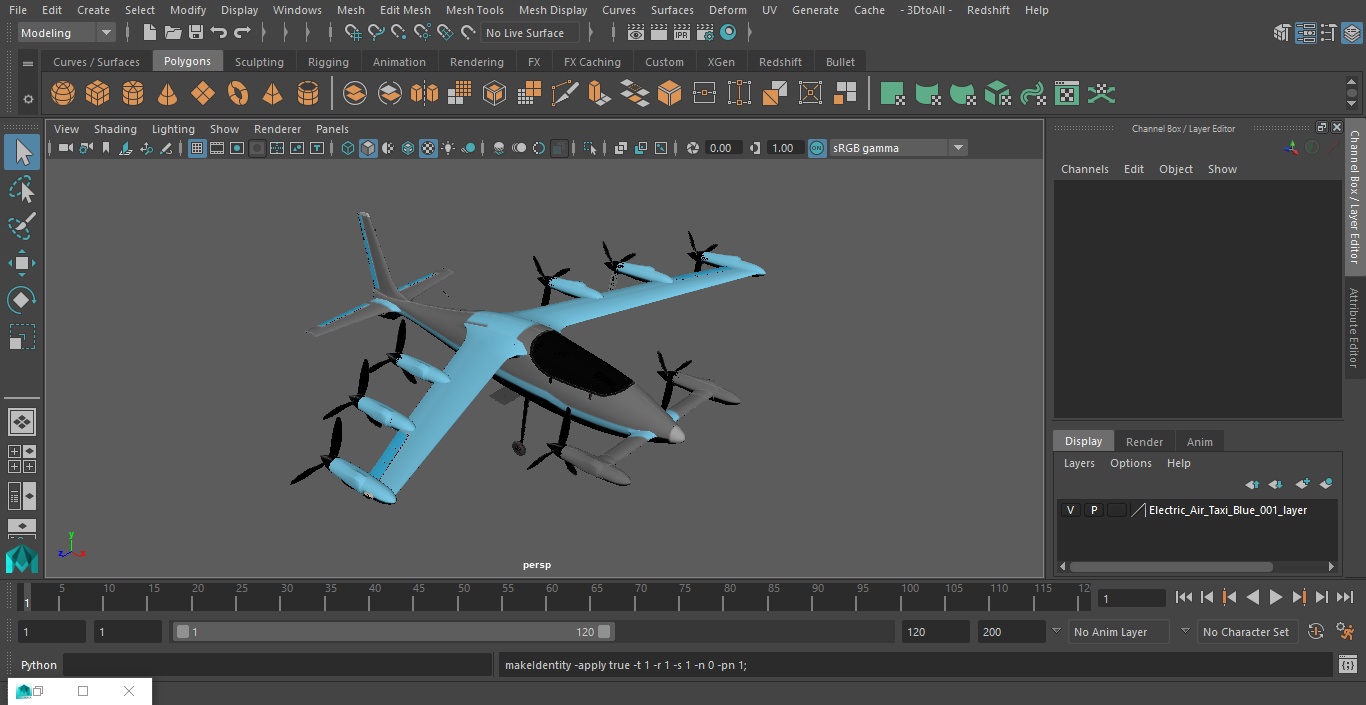
Task: Choose the Scale tool in toolbox
Action: (22, 337)
